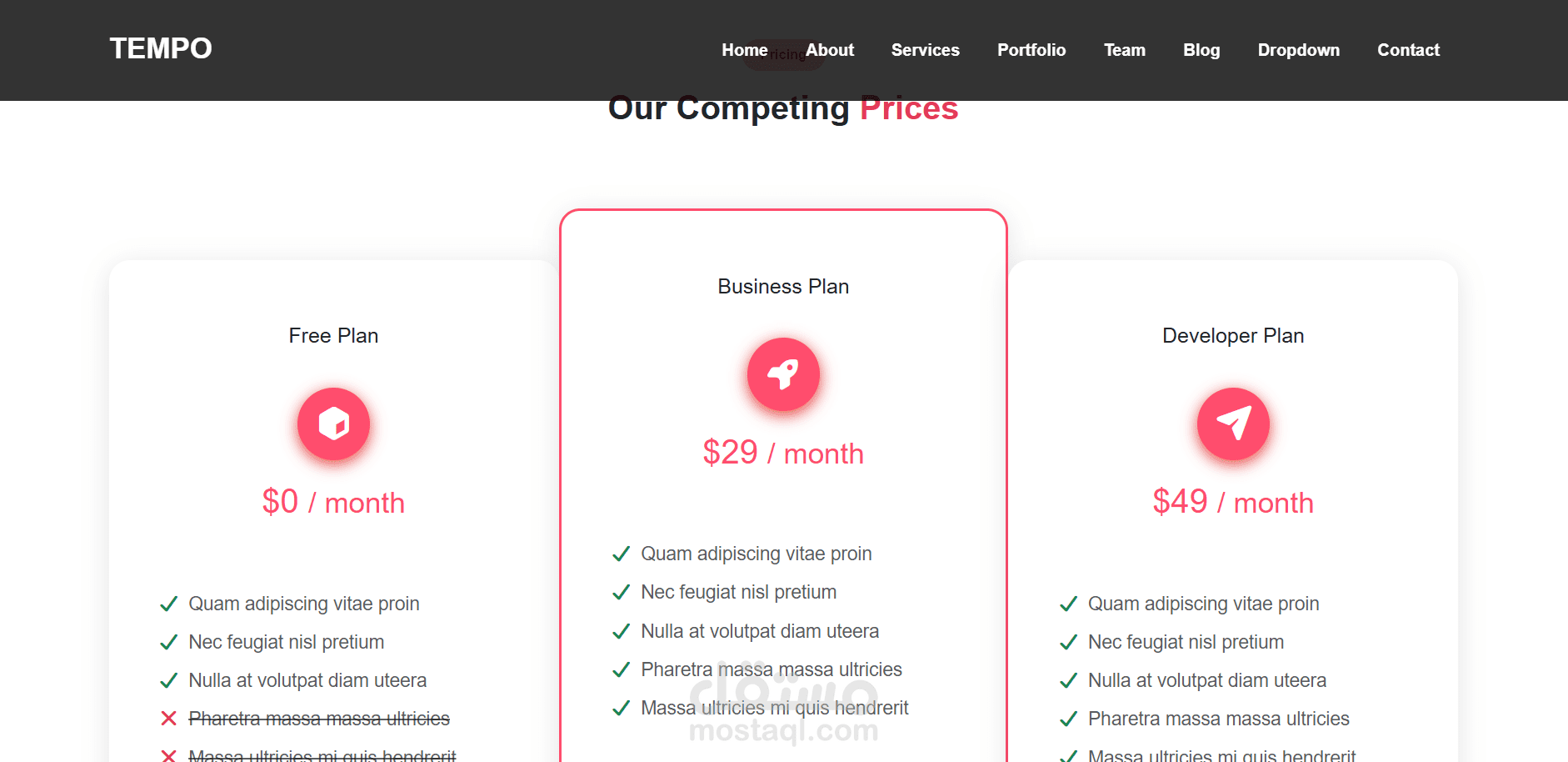The image size is (1568, 762).
Task: Click the TEMPO site logo
Action: (x=161, y=48)
